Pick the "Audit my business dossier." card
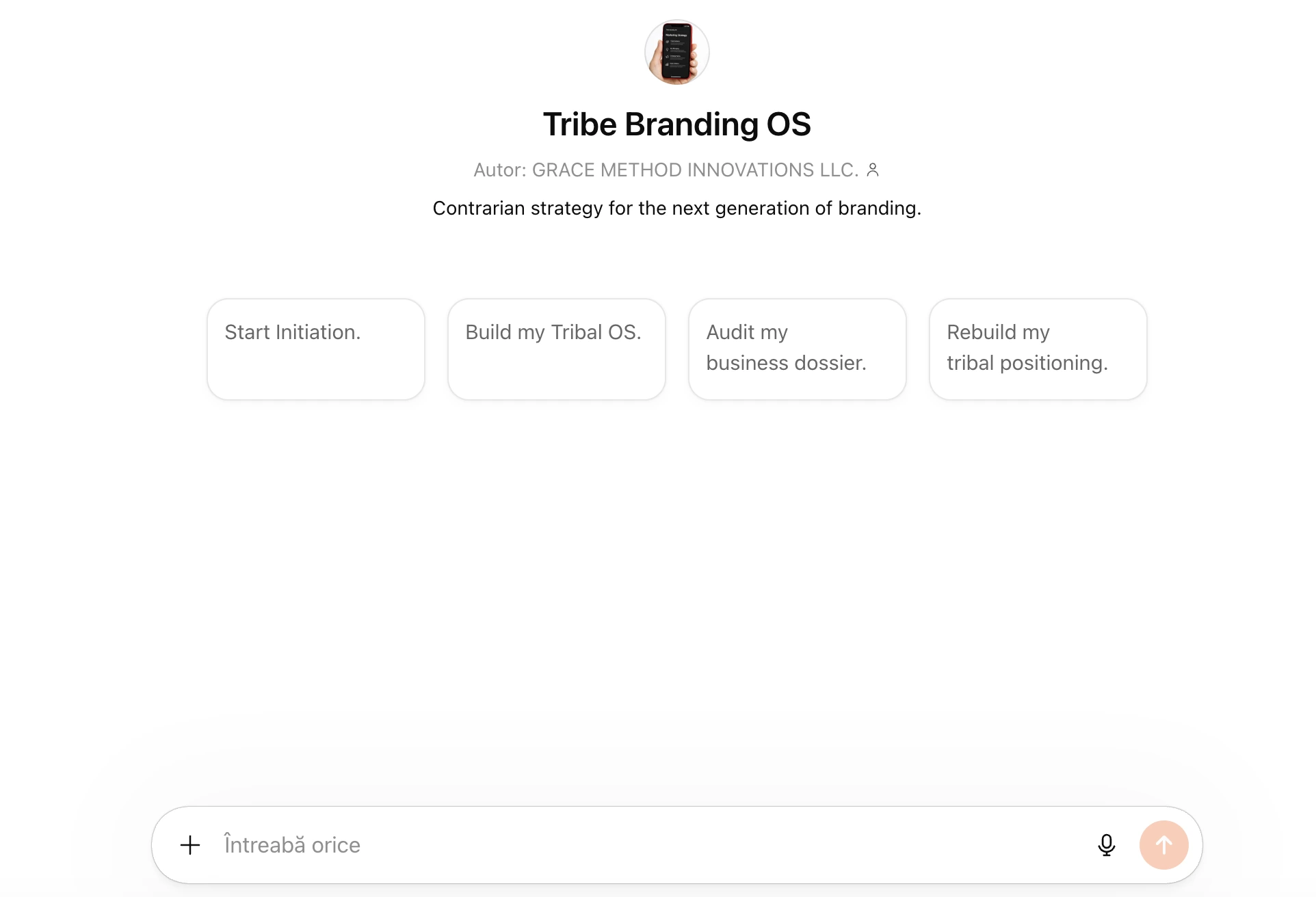1316x897 pixels. 797,349
